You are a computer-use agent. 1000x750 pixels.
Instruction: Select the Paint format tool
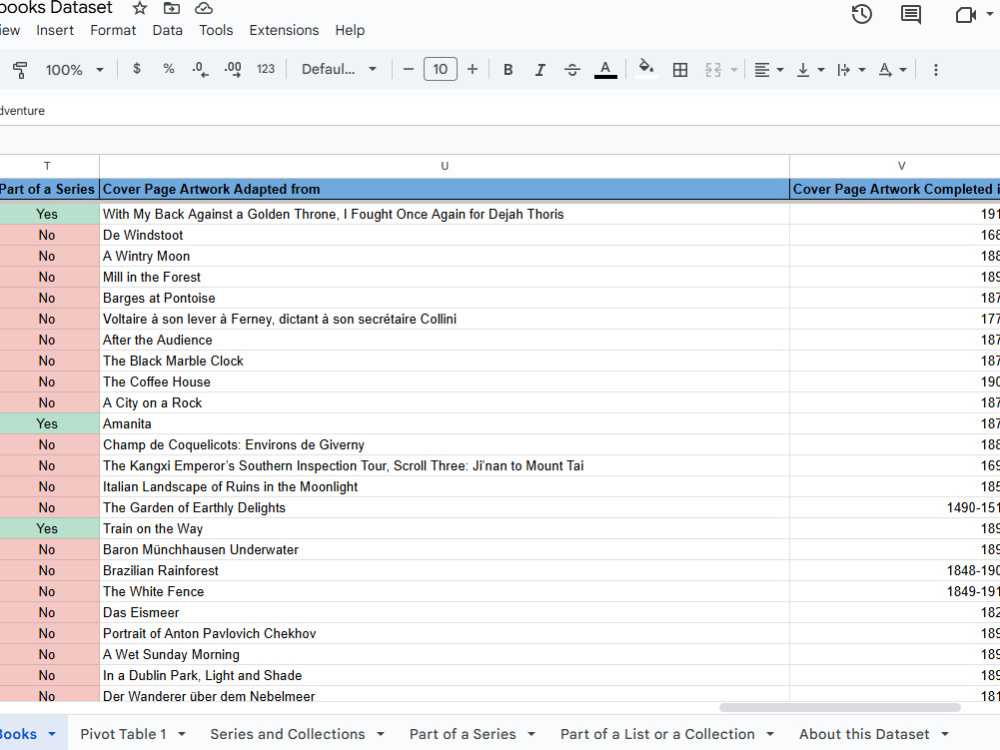20,69
